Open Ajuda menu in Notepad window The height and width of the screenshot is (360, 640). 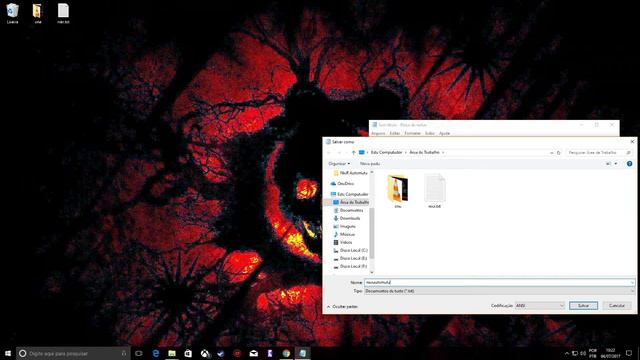444,133
